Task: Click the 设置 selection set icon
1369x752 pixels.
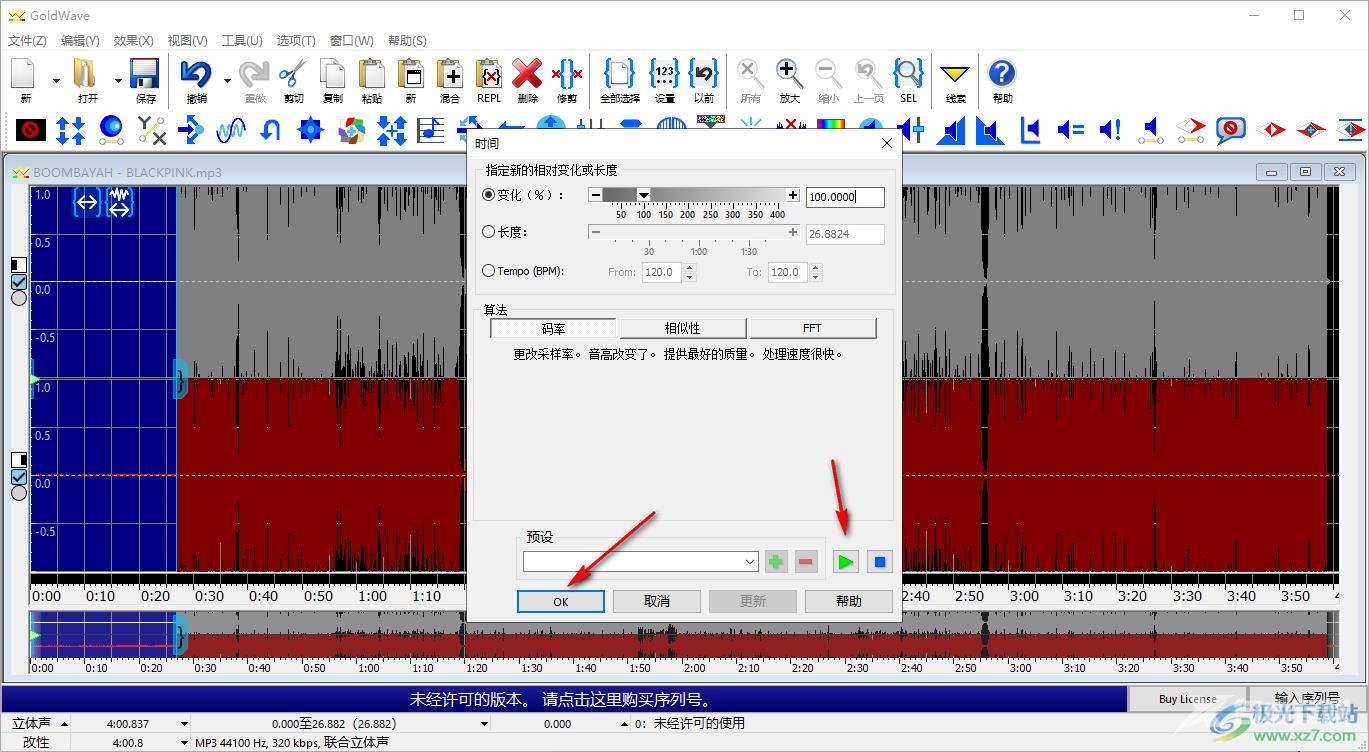Action: click(x=664, y=74)
